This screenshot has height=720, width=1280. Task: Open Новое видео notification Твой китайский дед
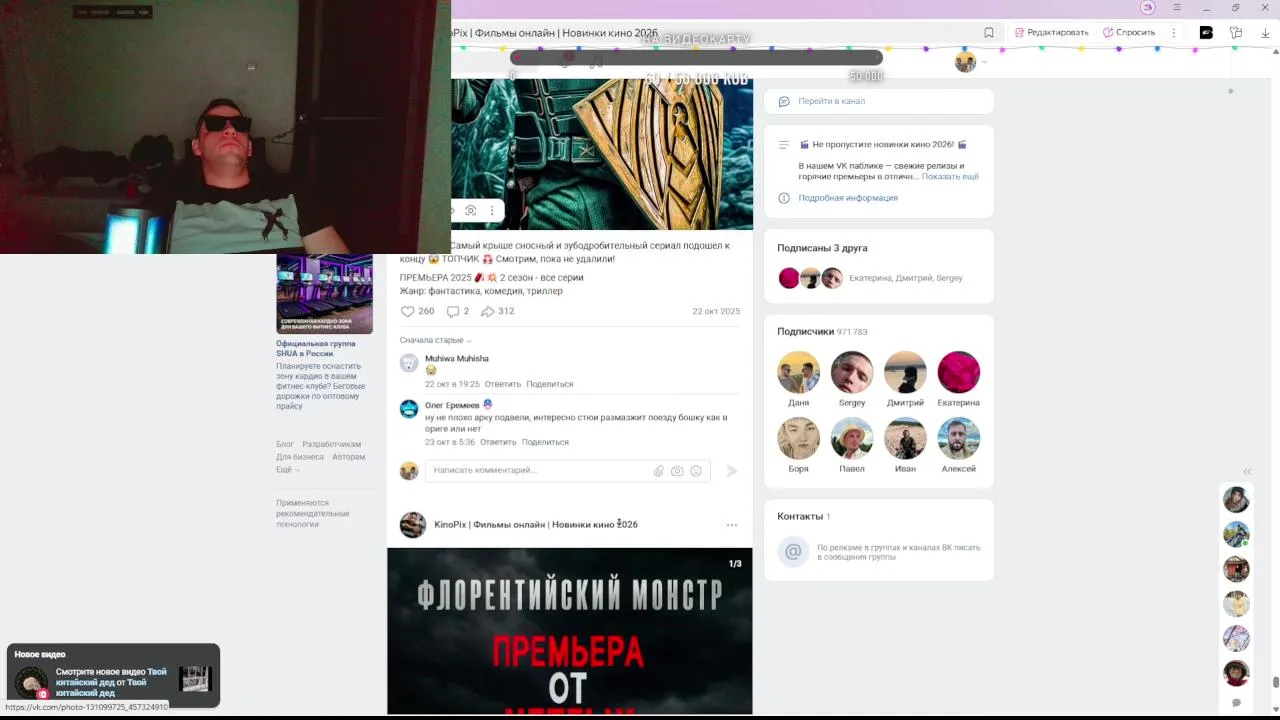click(113, 676)
